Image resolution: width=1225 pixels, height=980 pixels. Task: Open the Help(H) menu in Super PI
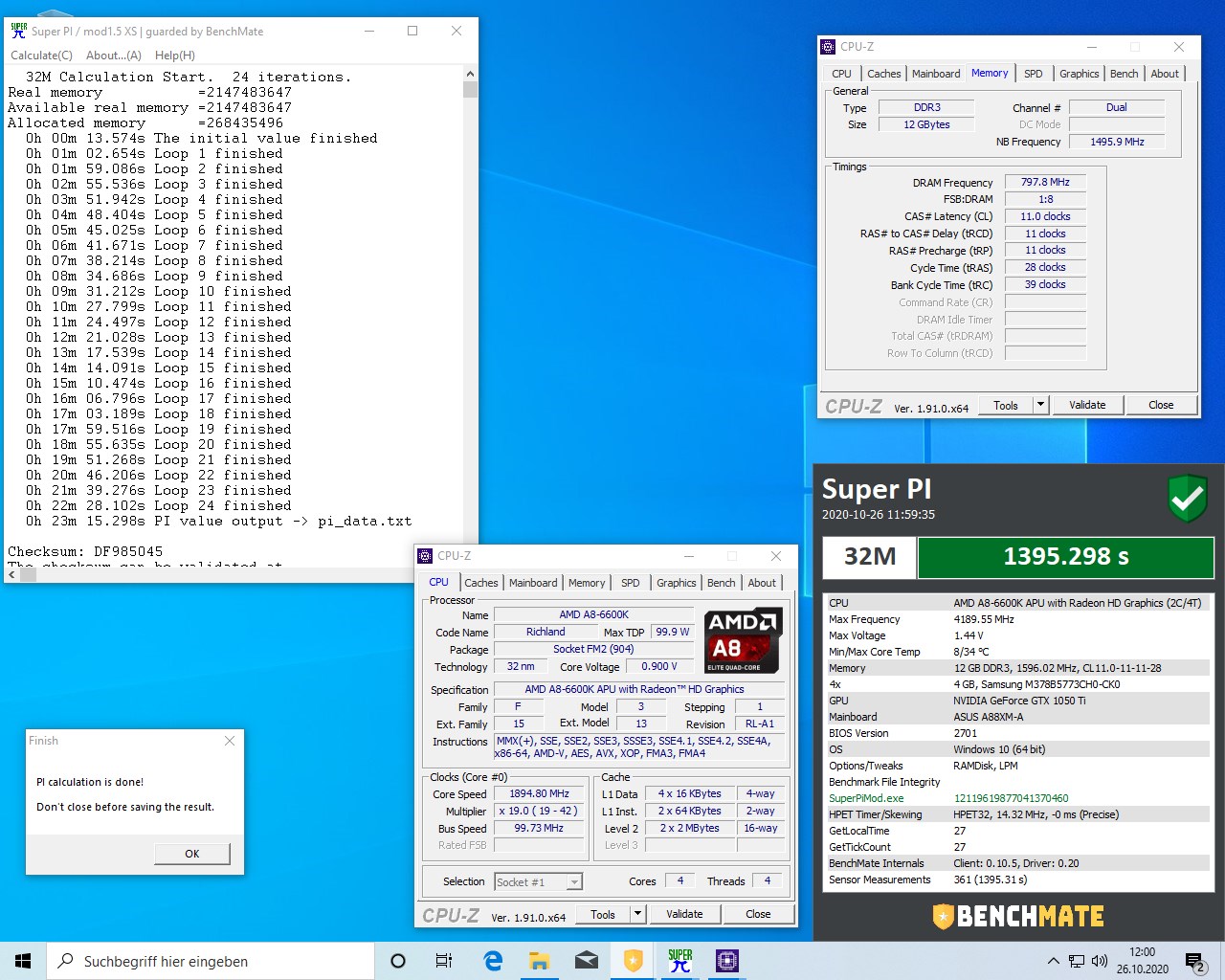(x=175, y=56)
